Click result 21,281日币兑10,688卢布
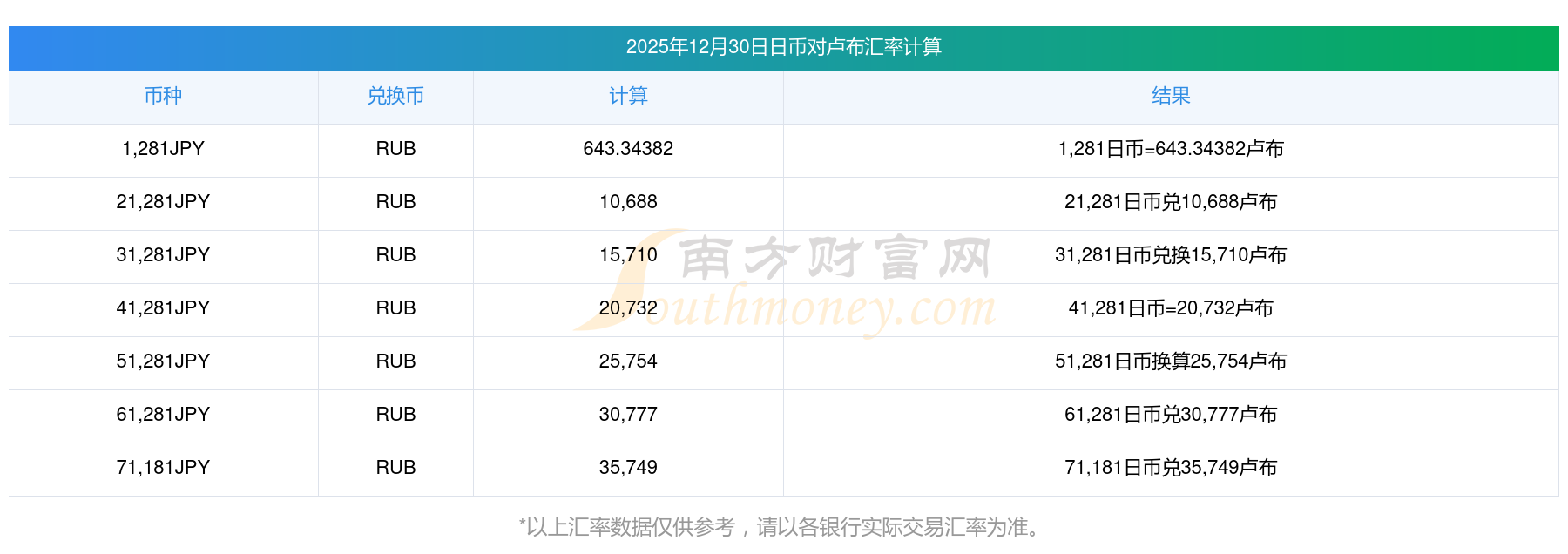Viewport: 1568px width, 554px height. pos(1171,202)
